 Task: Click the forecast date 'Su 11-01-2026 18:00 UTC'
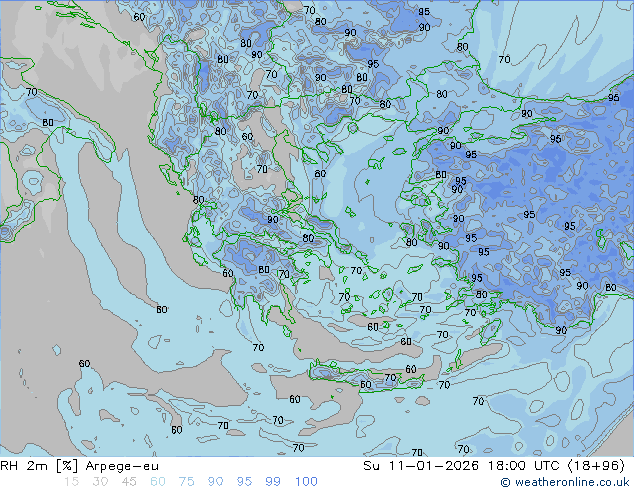pos(461,466)
